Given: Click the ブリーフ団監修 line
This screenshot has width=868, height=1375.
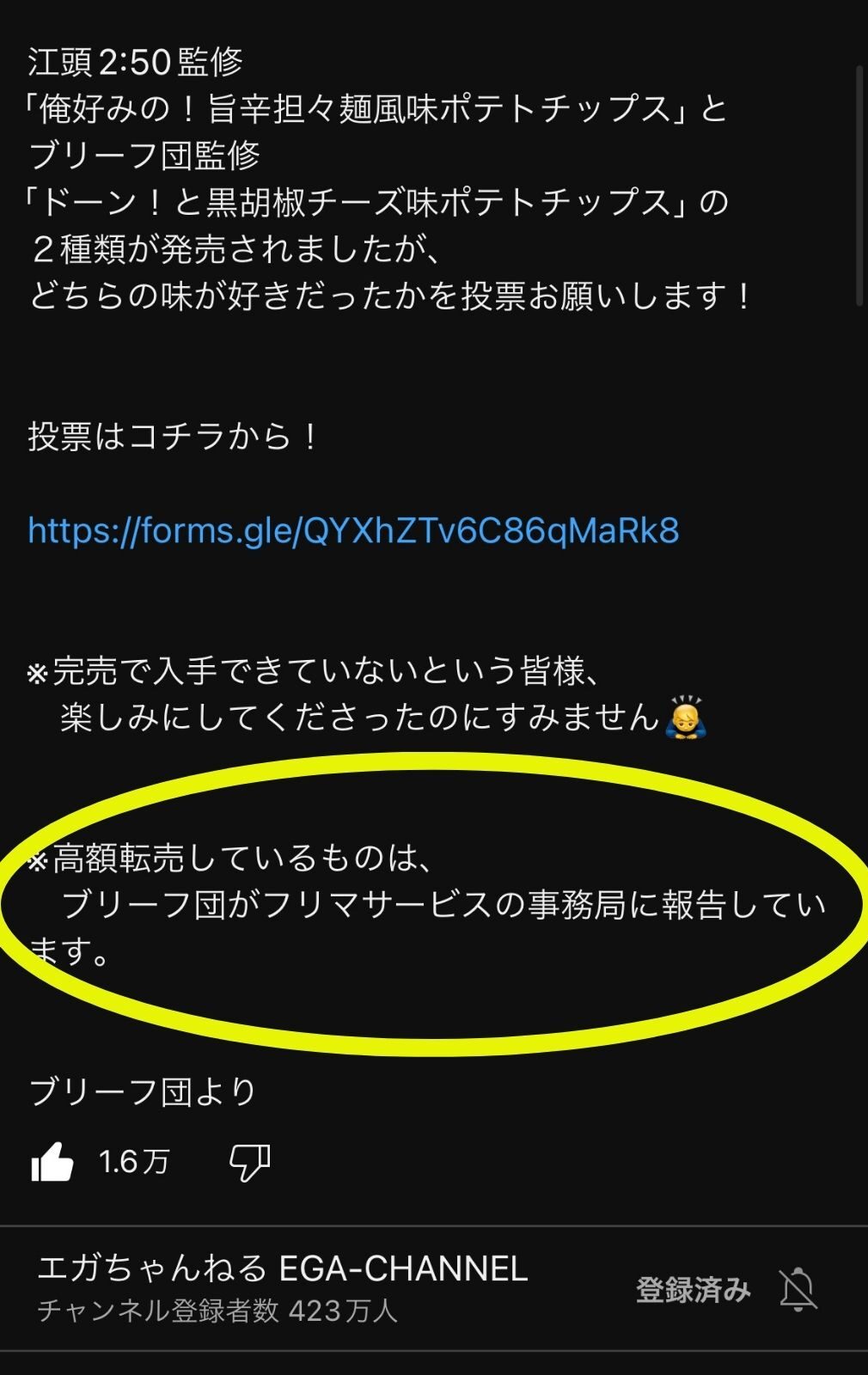Looking at the screenshot, I should (x=144, y=155).
